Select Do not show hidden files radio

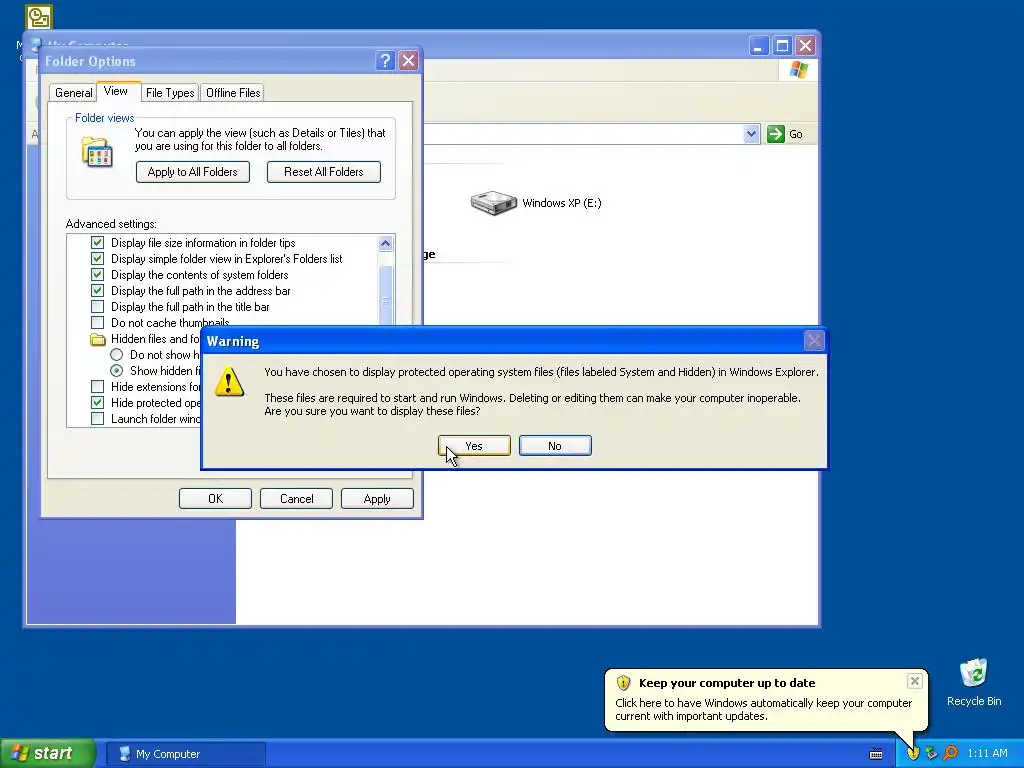pyautogui.click(x=116, y=355)
